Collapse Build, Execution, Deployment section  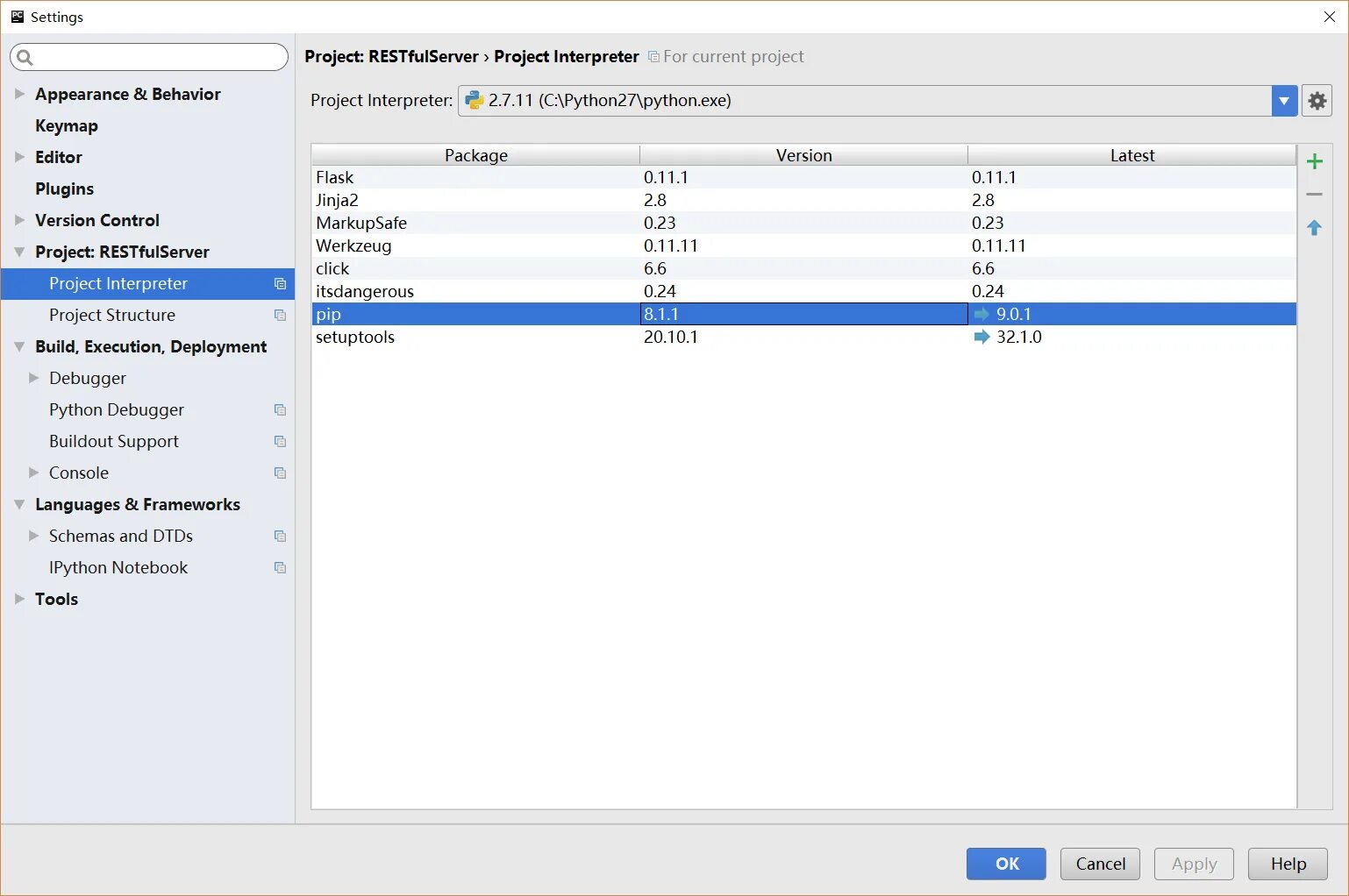coord(19,346)
